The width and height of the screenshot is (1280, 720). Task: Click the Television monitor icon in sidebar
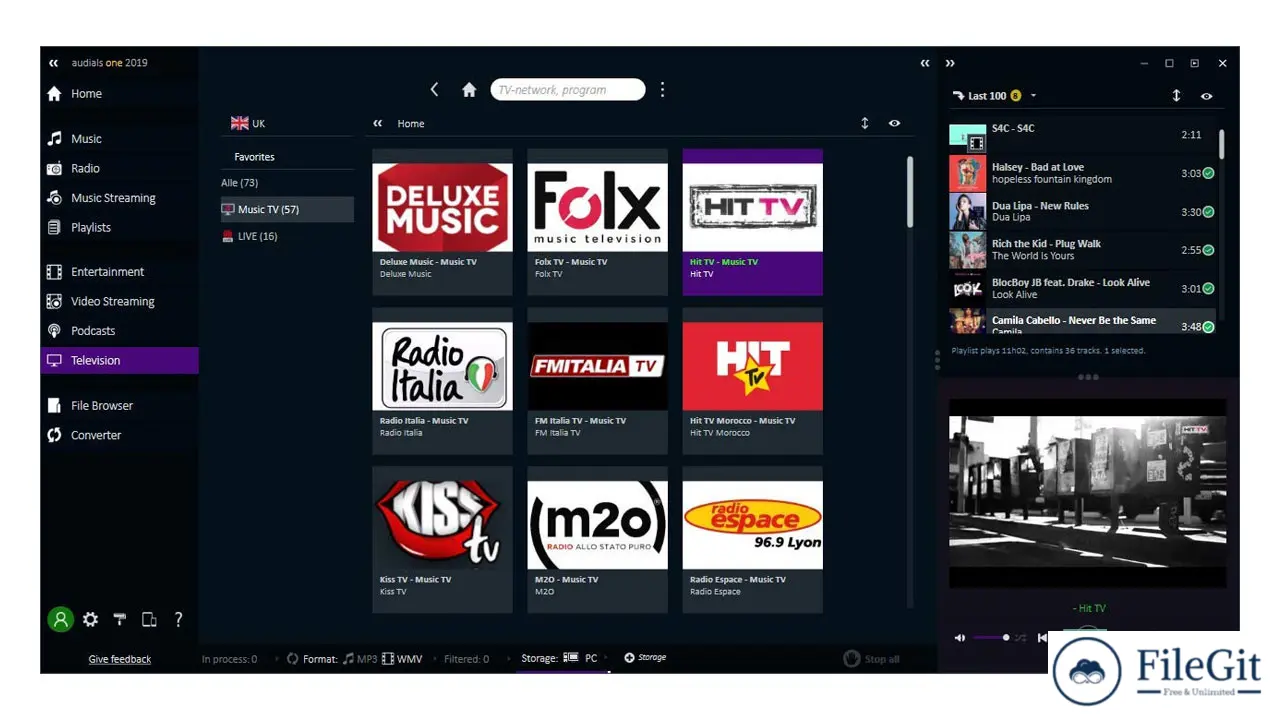[x=54, y=361]
